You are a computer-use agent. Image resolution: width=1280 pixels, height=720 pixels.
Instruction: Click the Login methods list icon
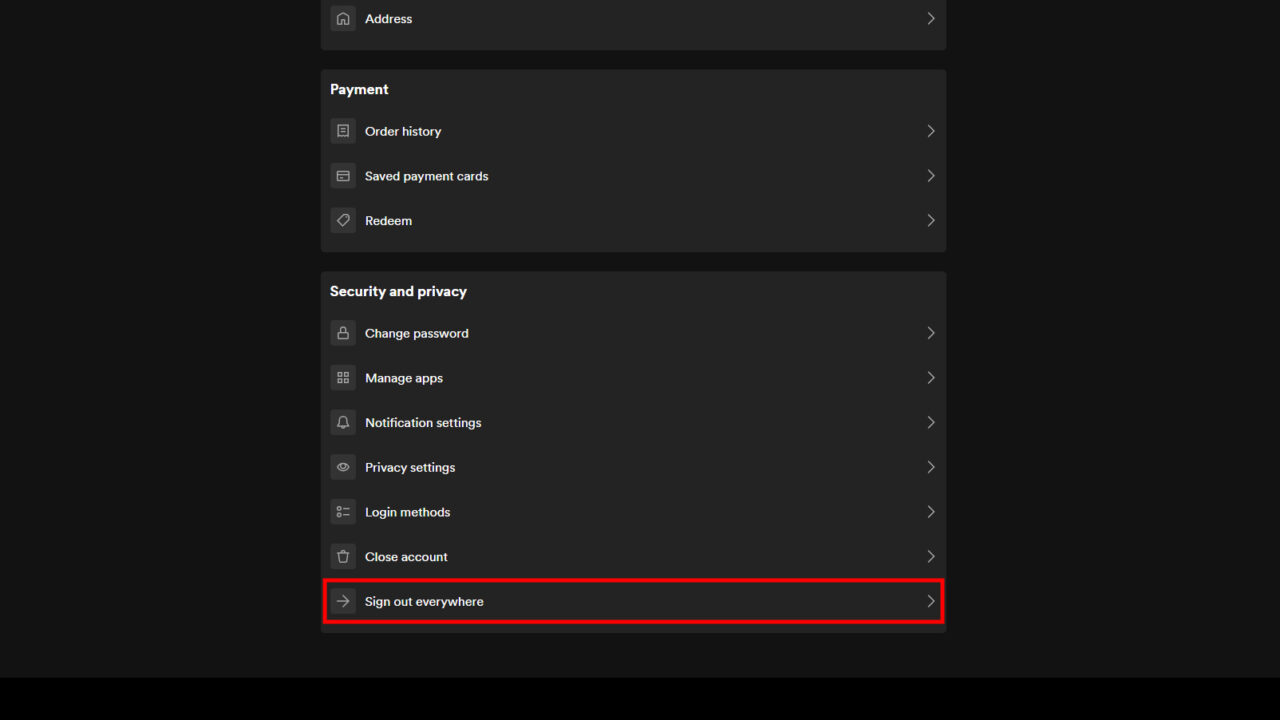point(343,511)
